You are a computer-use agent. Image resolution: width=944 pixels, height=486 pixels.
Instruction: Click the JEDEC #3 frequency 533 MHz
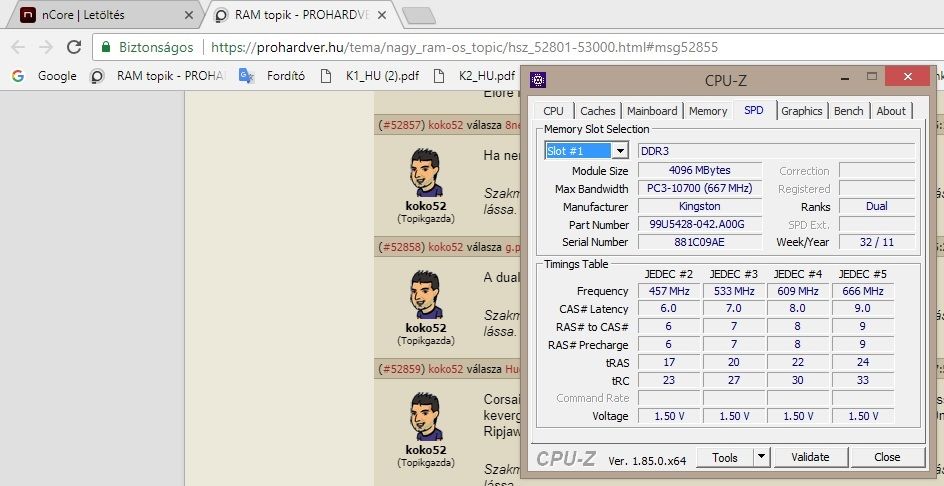[x=734, y=291]
